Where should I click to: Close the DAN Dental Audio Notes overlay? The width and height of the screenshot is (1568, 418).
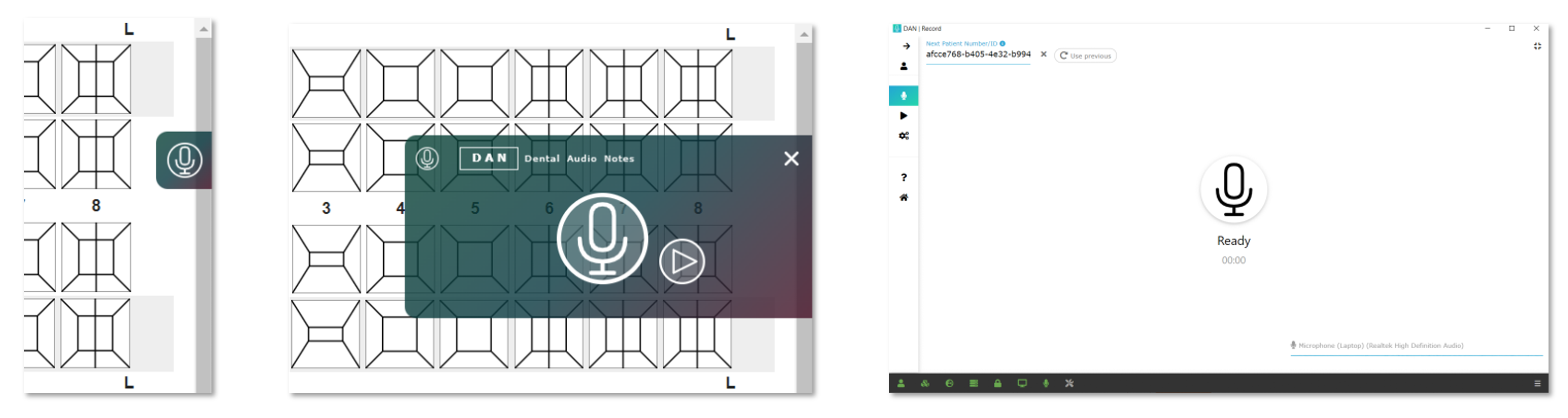pos(791,159)
